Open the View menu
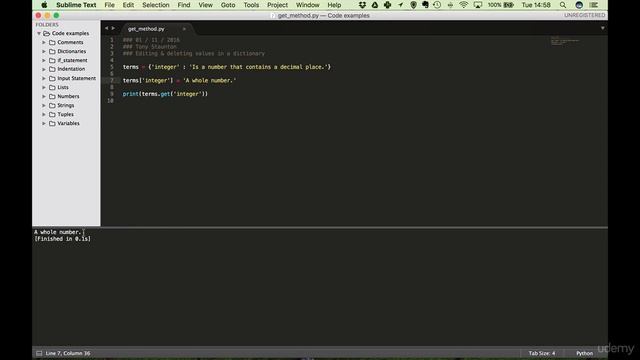 (x=205, y=5)
